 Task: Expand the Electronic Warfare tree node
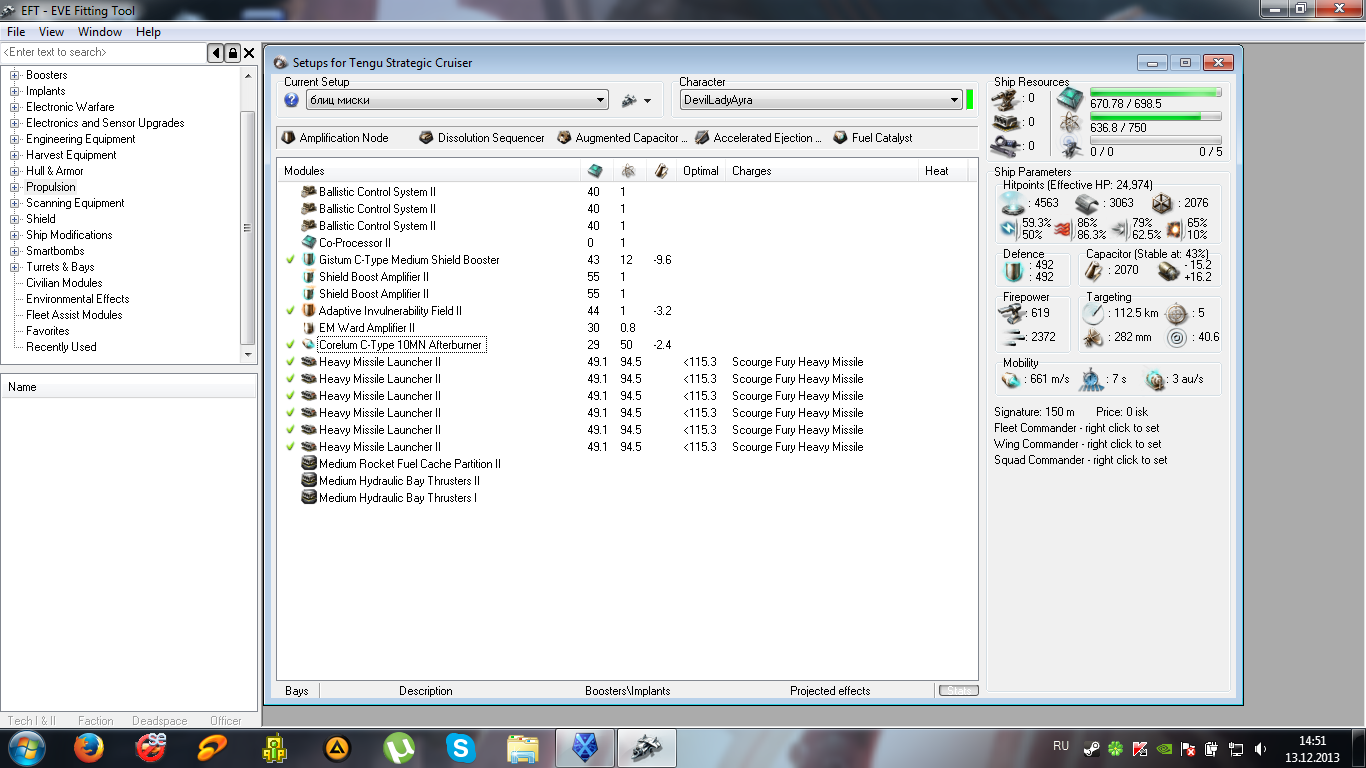click(15, 107)
